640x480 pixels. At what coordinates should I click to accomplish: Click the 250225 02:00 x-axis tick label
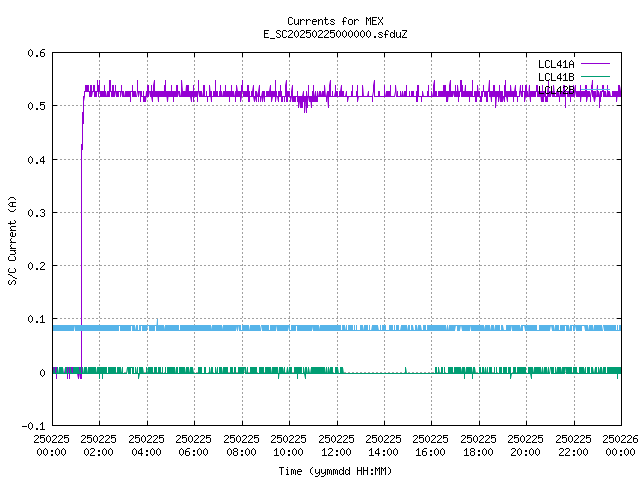[x=98, y=445]
